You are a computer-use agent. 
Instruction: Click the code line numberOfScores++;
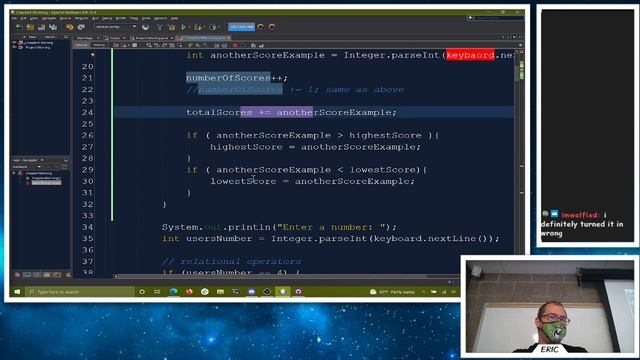[x=237, y=78]
